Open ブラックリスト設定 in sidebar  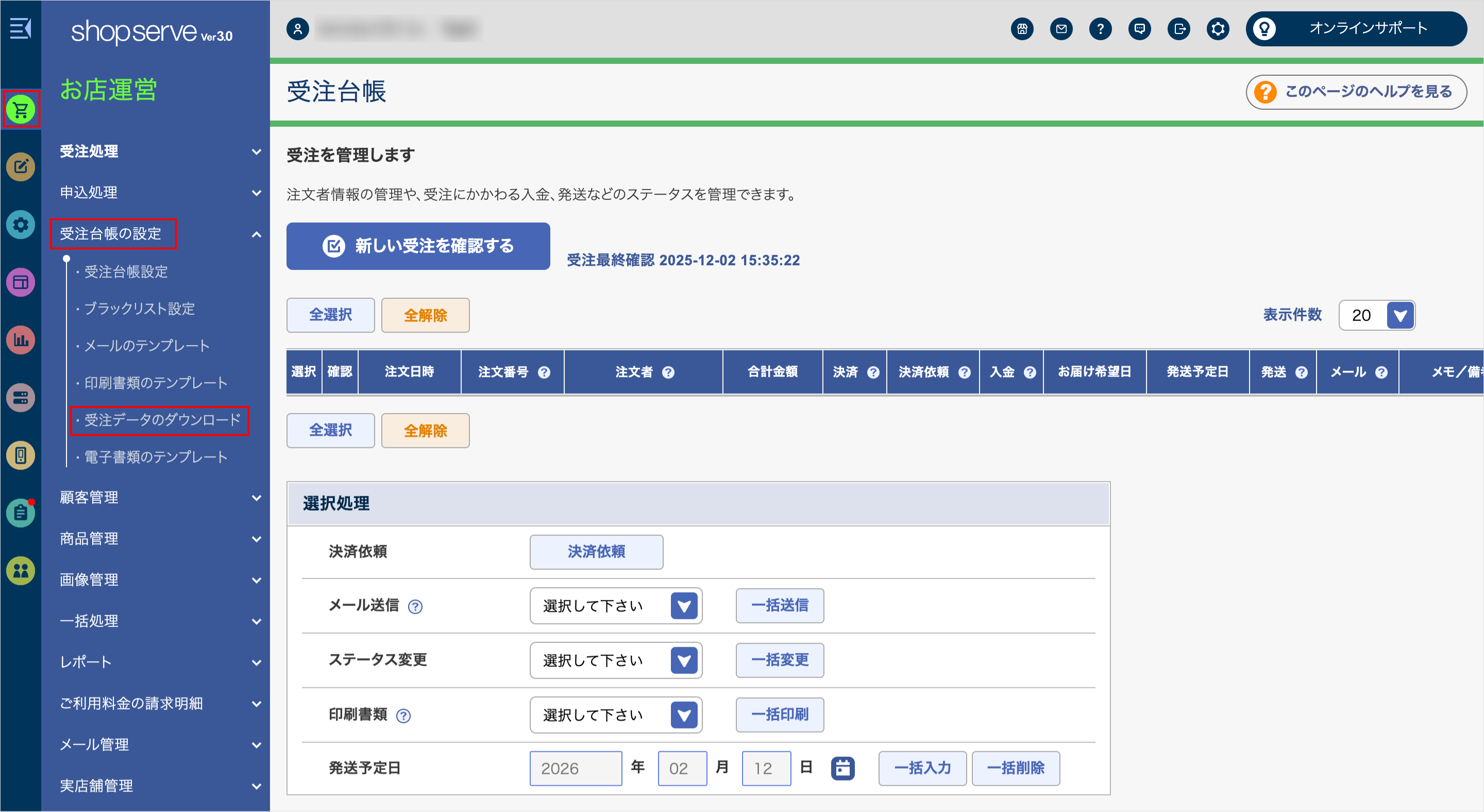click(x=140, y=309)
